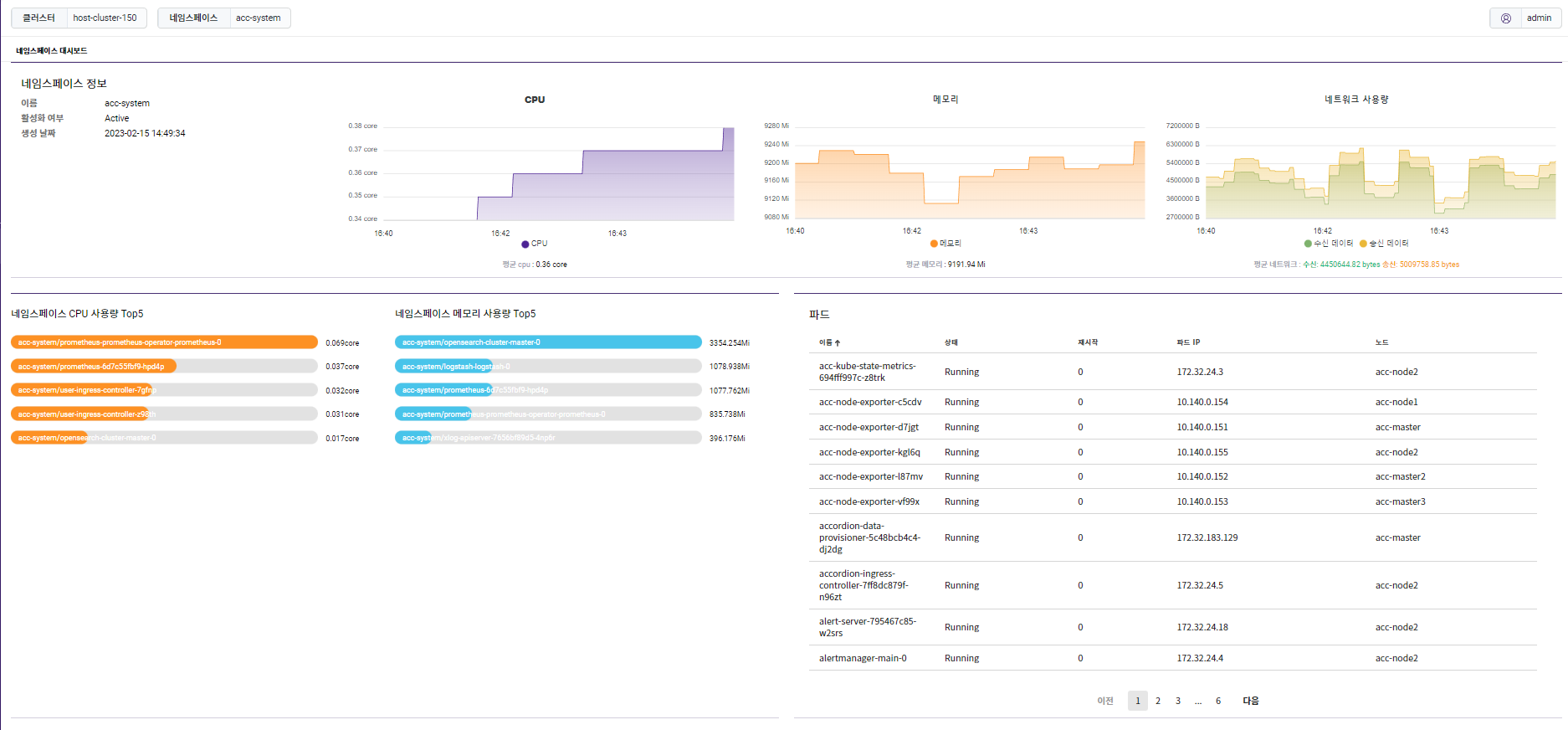
Task: Click prometheus-operator-prometheus-0 CPU usage bar
Action: pyautogui.click(x=164, y=342)
